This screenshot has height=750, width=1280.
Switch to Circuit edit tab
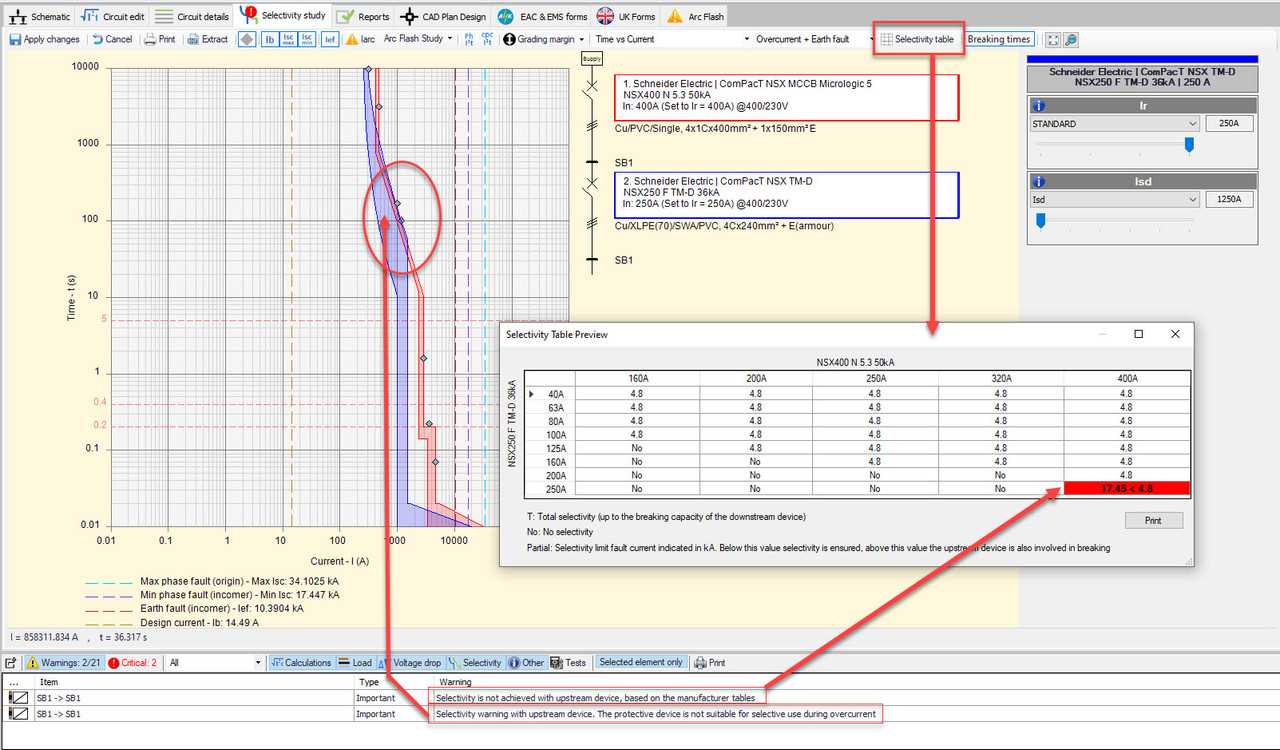112,16
